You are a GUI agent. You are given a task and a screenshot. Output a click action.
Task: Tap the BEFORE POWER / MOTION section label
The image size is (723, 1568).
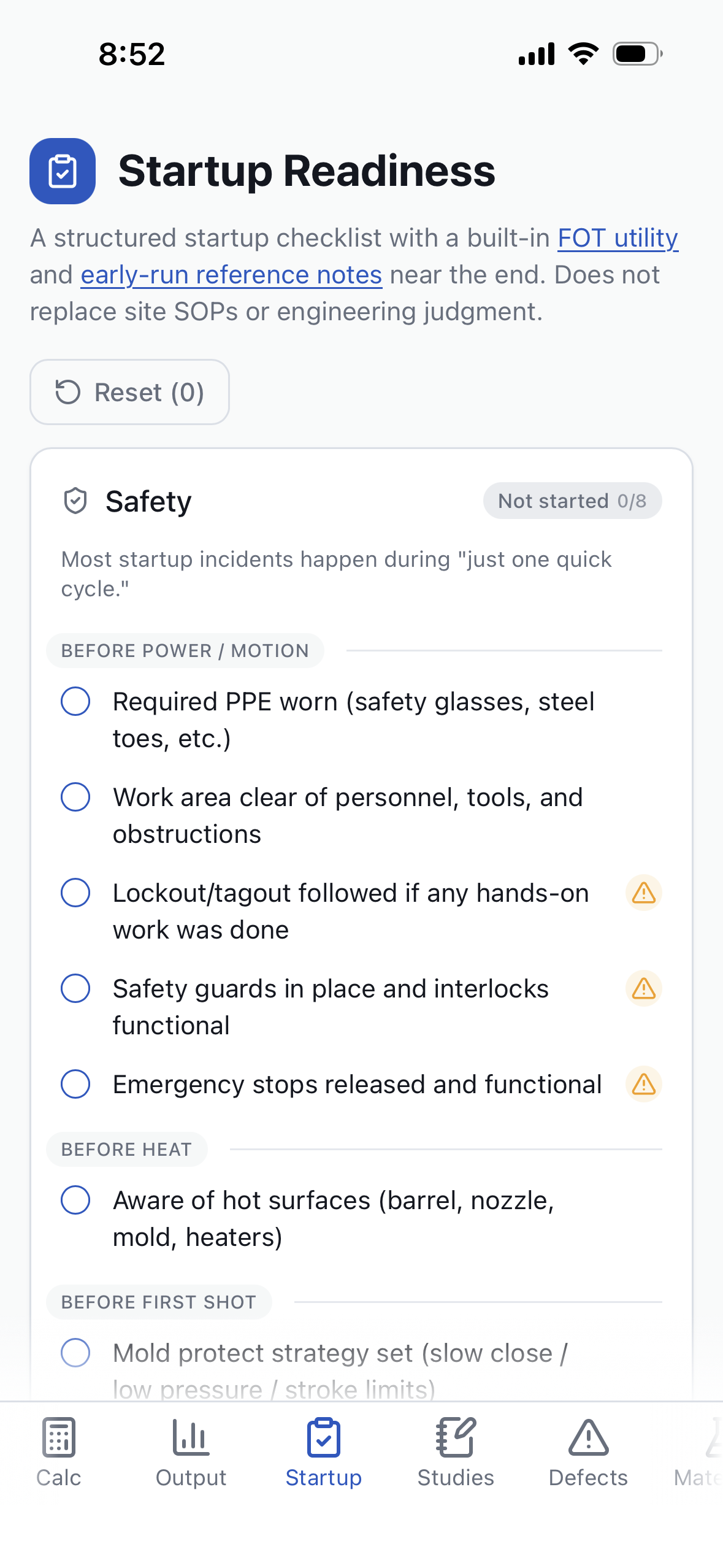click(185, 650)
